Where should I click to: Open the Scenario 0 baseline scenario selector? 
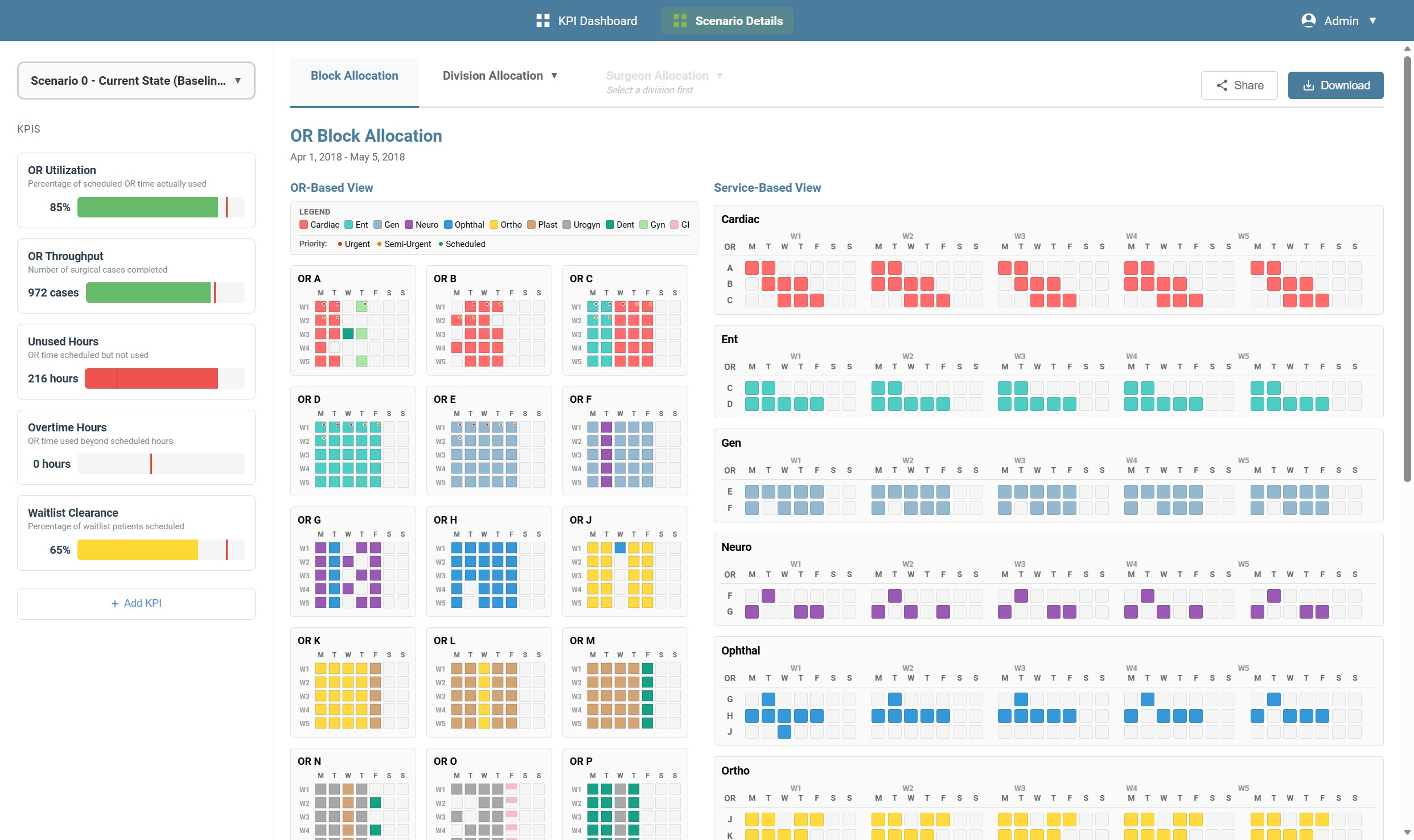point(136,80)
